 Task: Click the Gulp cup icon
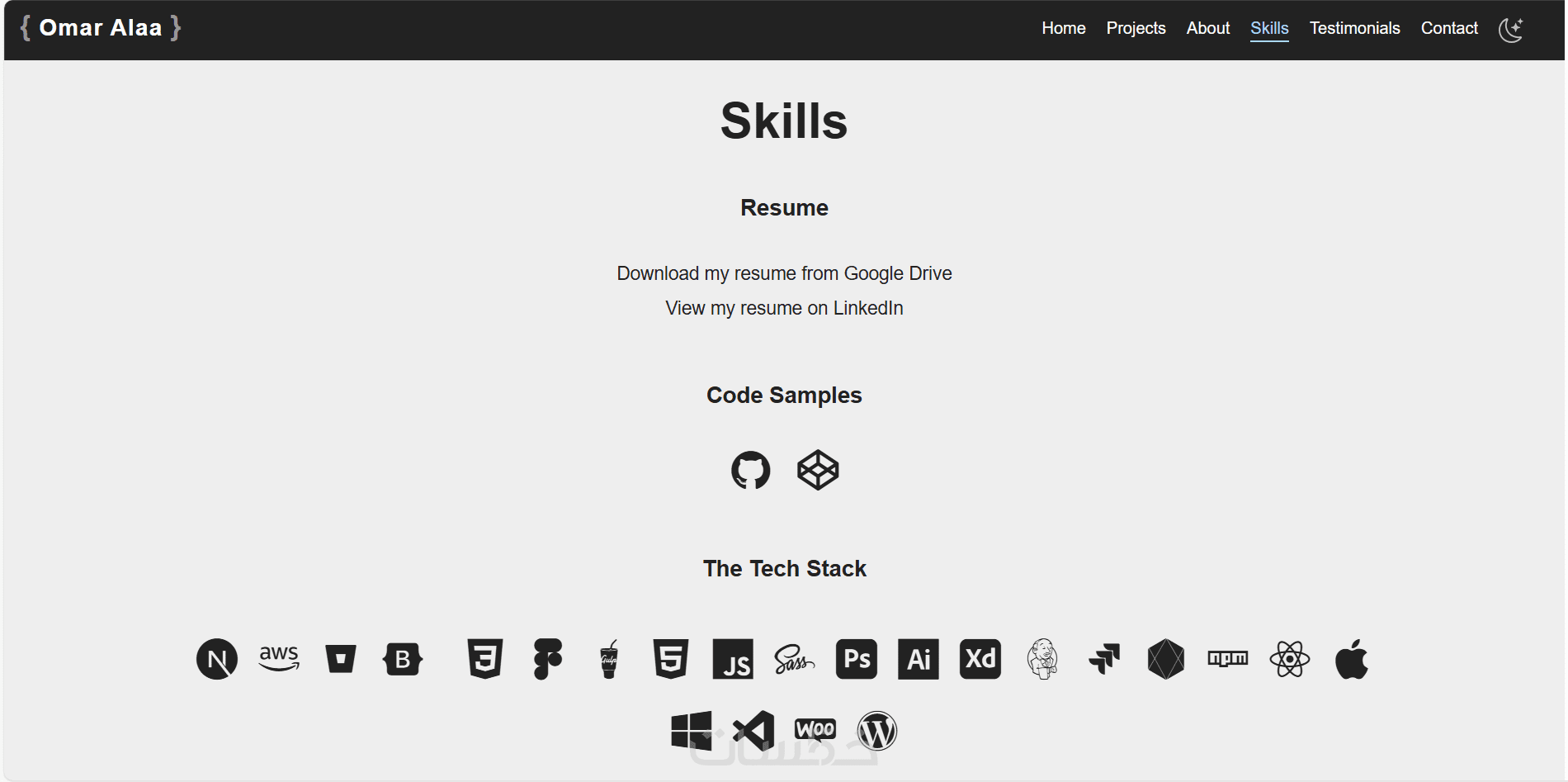click(x=609, y=659)
